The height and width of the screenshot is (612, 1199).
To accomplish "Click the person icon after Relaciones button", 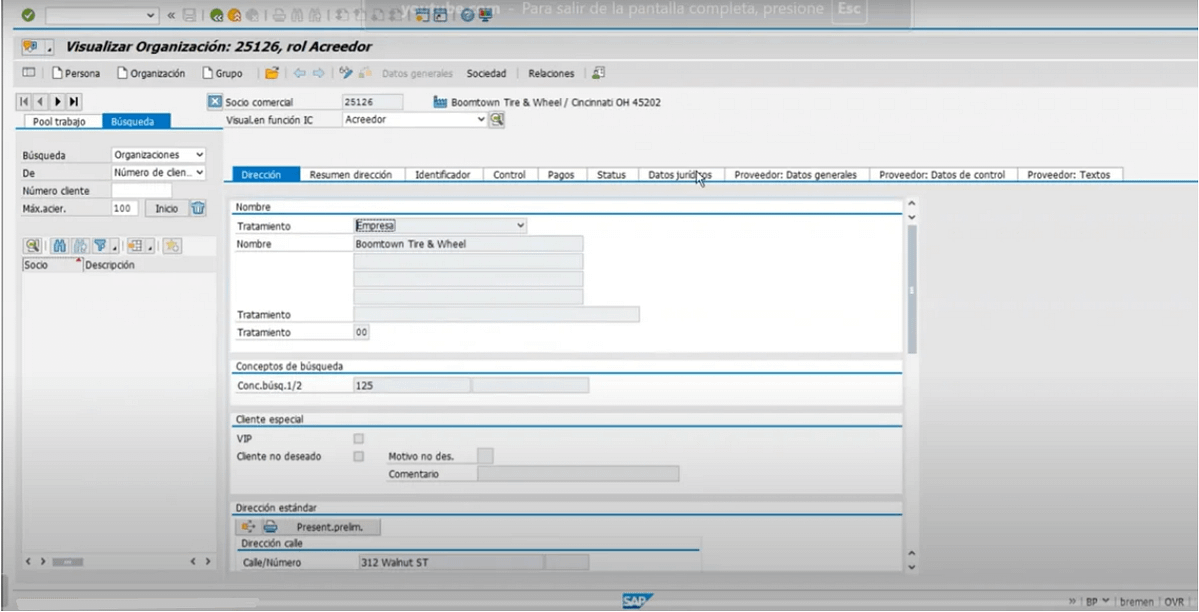I will coord(598,73).
